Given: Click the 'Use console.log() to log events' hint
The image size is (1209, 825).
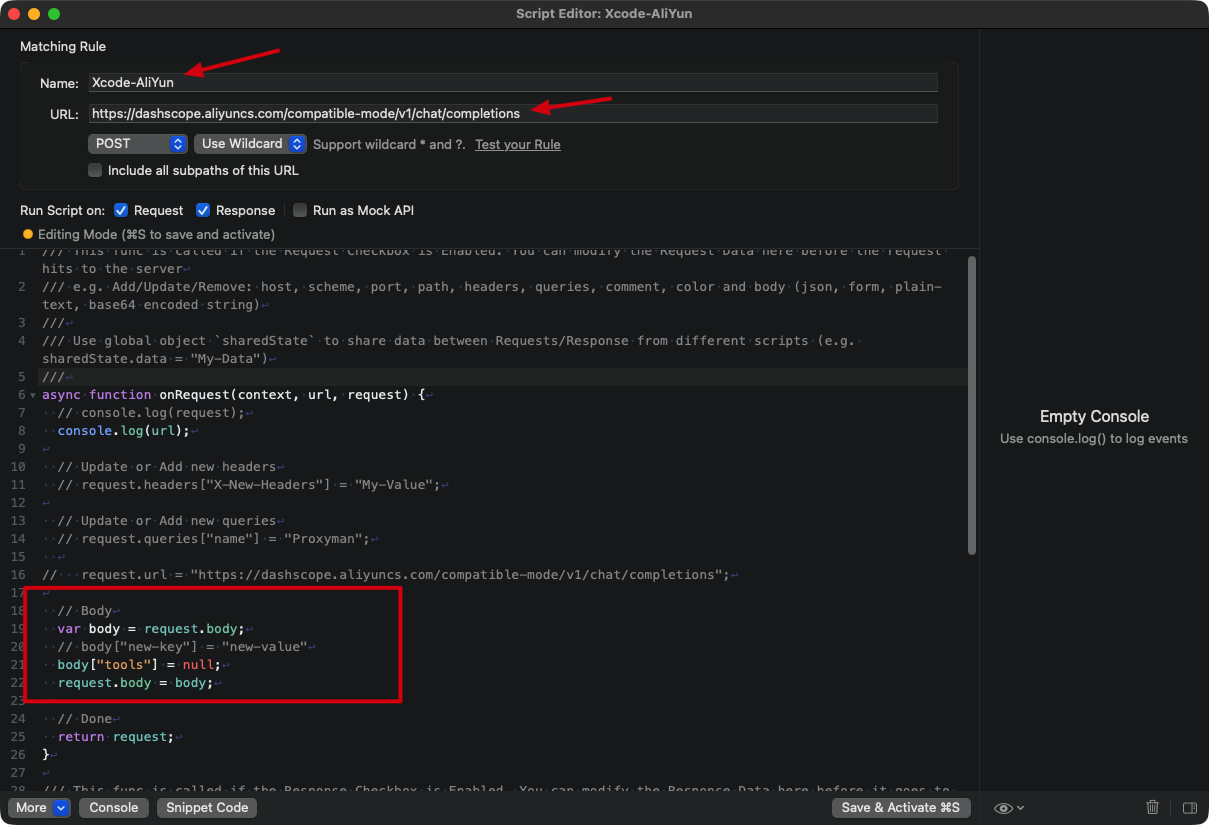Looking at the screenshot, I should (x=1094, y=439).
